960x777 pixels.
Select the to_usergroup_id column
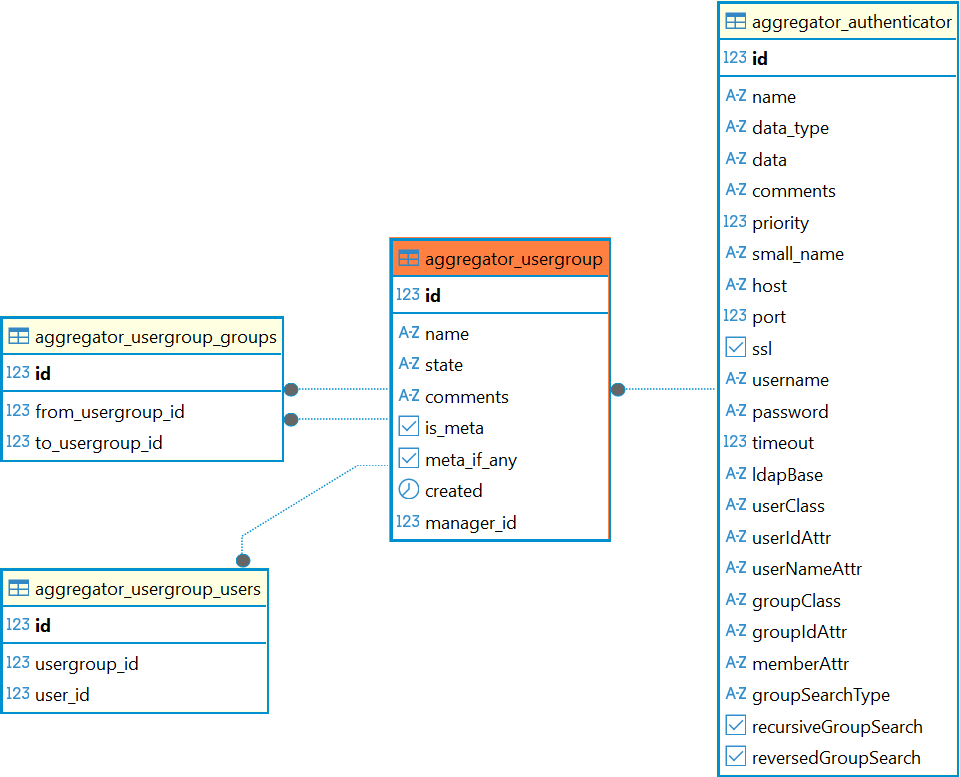[98, 442]
